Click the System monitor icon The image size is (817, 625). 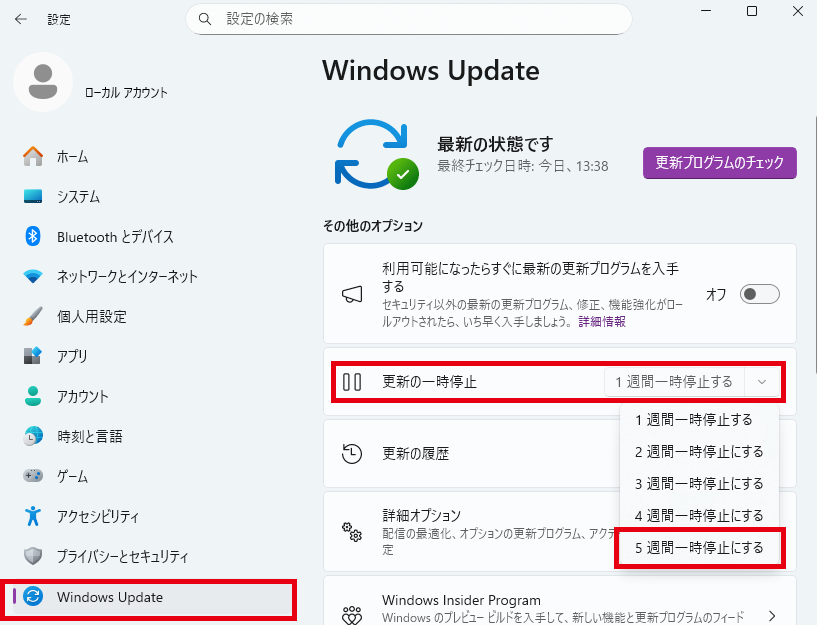[33, 197]
